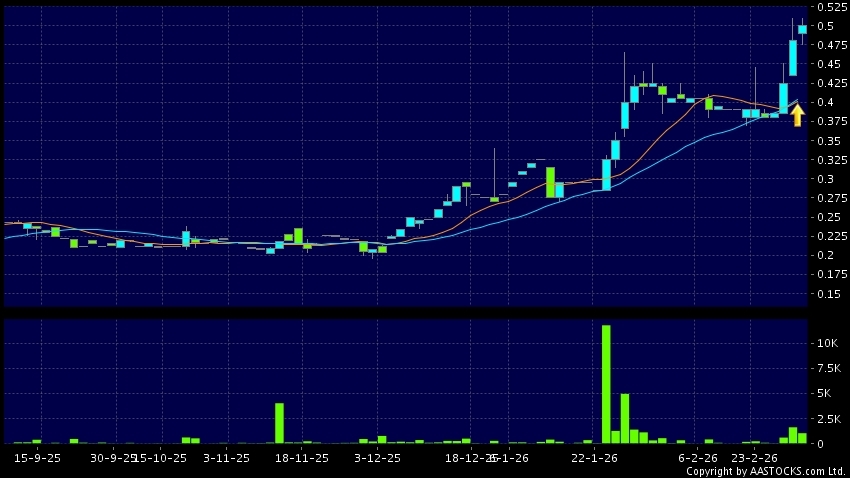The width and height of the screenshot is (850, 478).
Task: Select the 0.4 price axis label
Action: point(825,102)
